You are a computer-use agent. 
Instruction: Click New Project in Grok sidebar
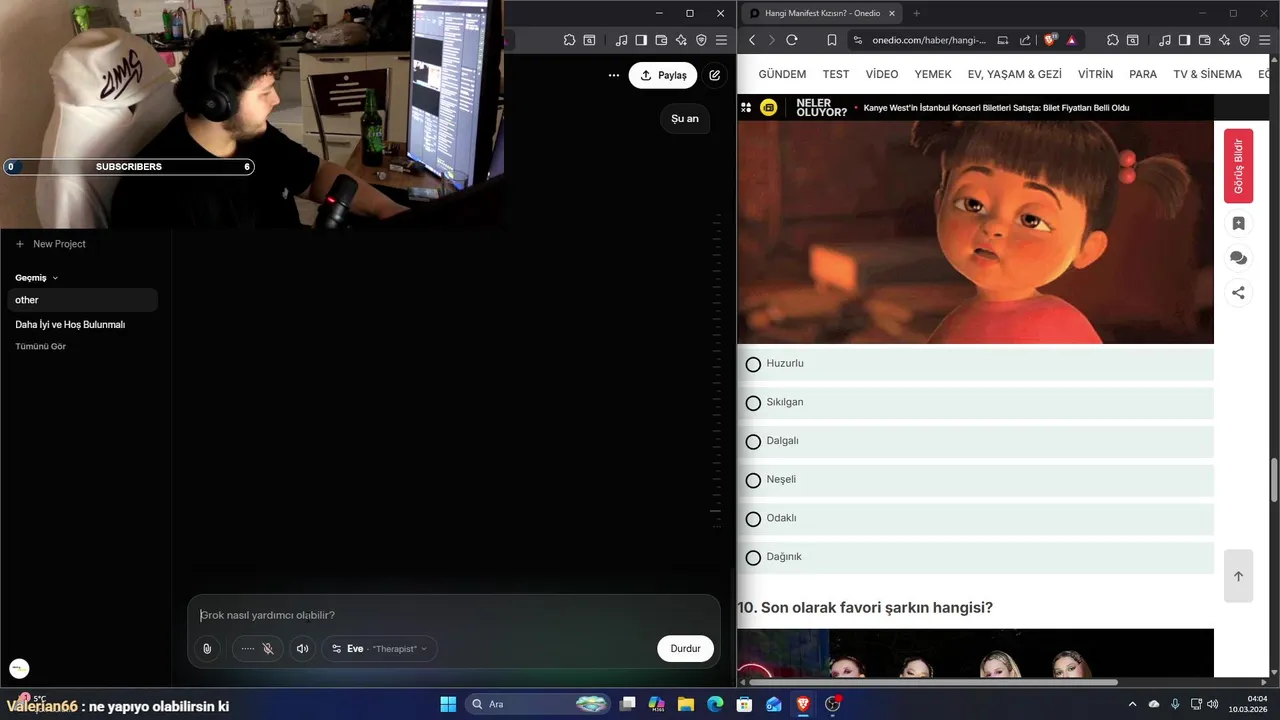tap(50, 244)
